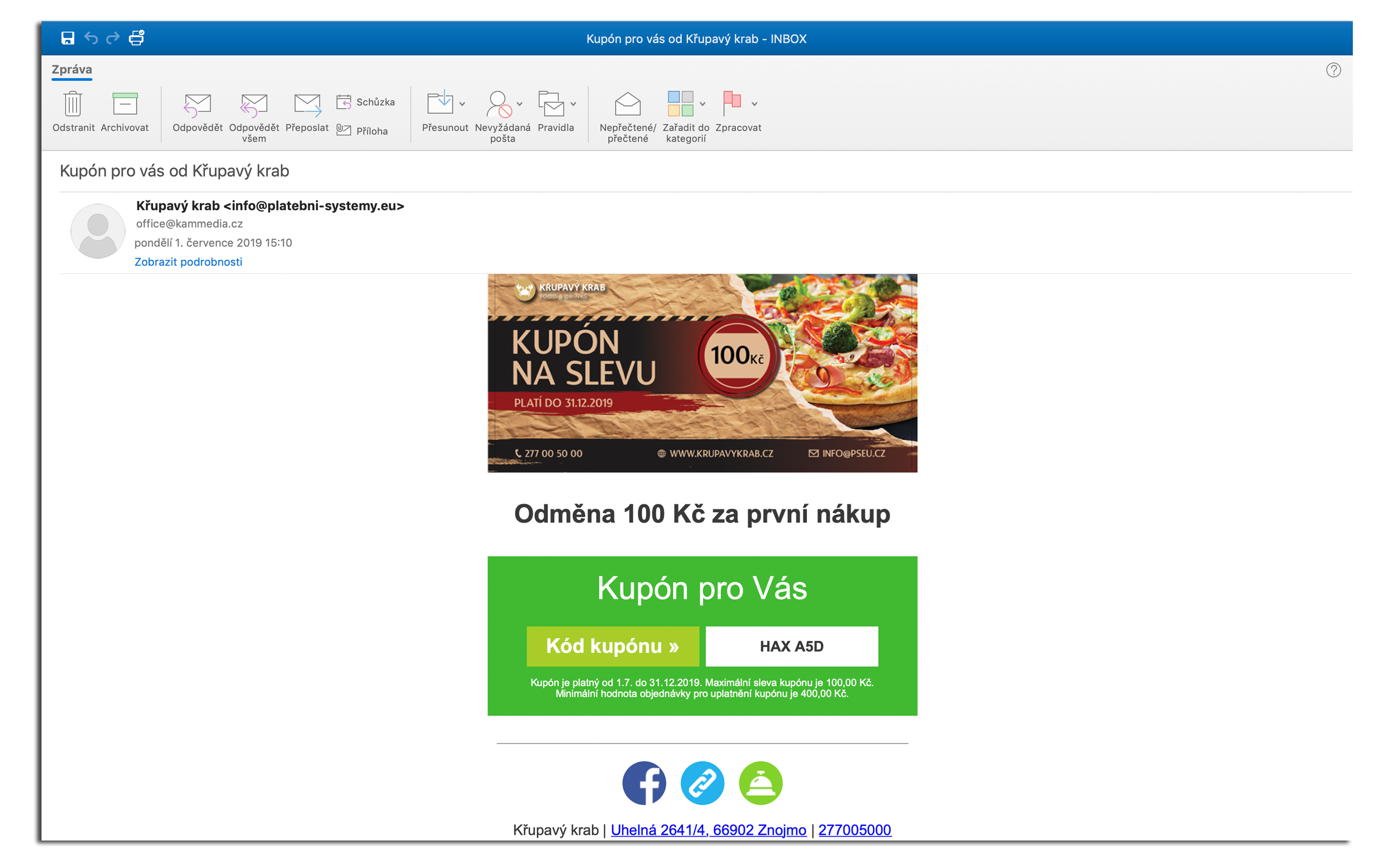The width and height of the screenshot is (1389, 868).
Task: Open help via question mark icon
Action: click(1334, 70)
